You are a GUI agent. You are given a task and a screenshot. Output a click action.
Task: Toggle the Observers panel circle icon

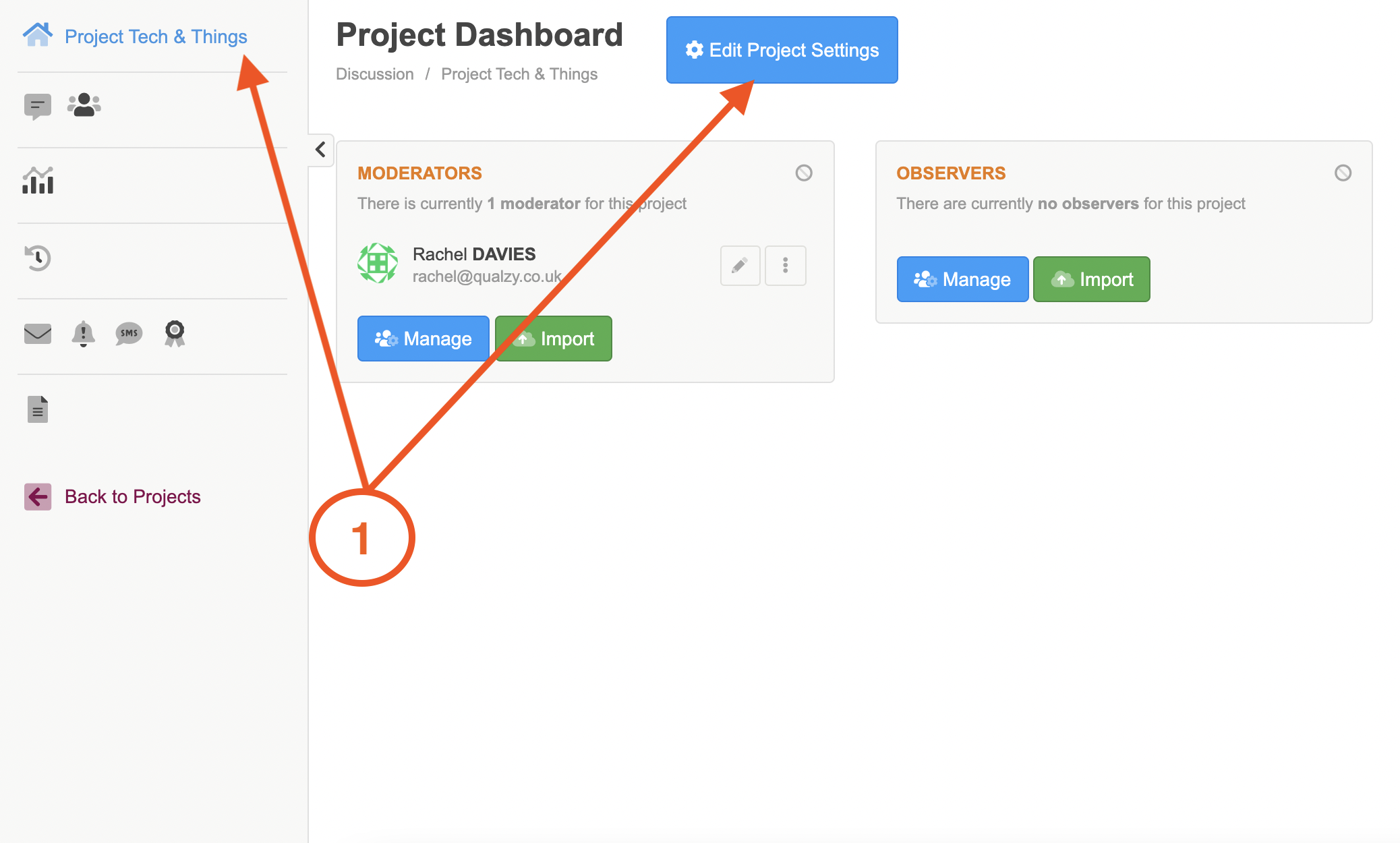[x=1343, y=173]
